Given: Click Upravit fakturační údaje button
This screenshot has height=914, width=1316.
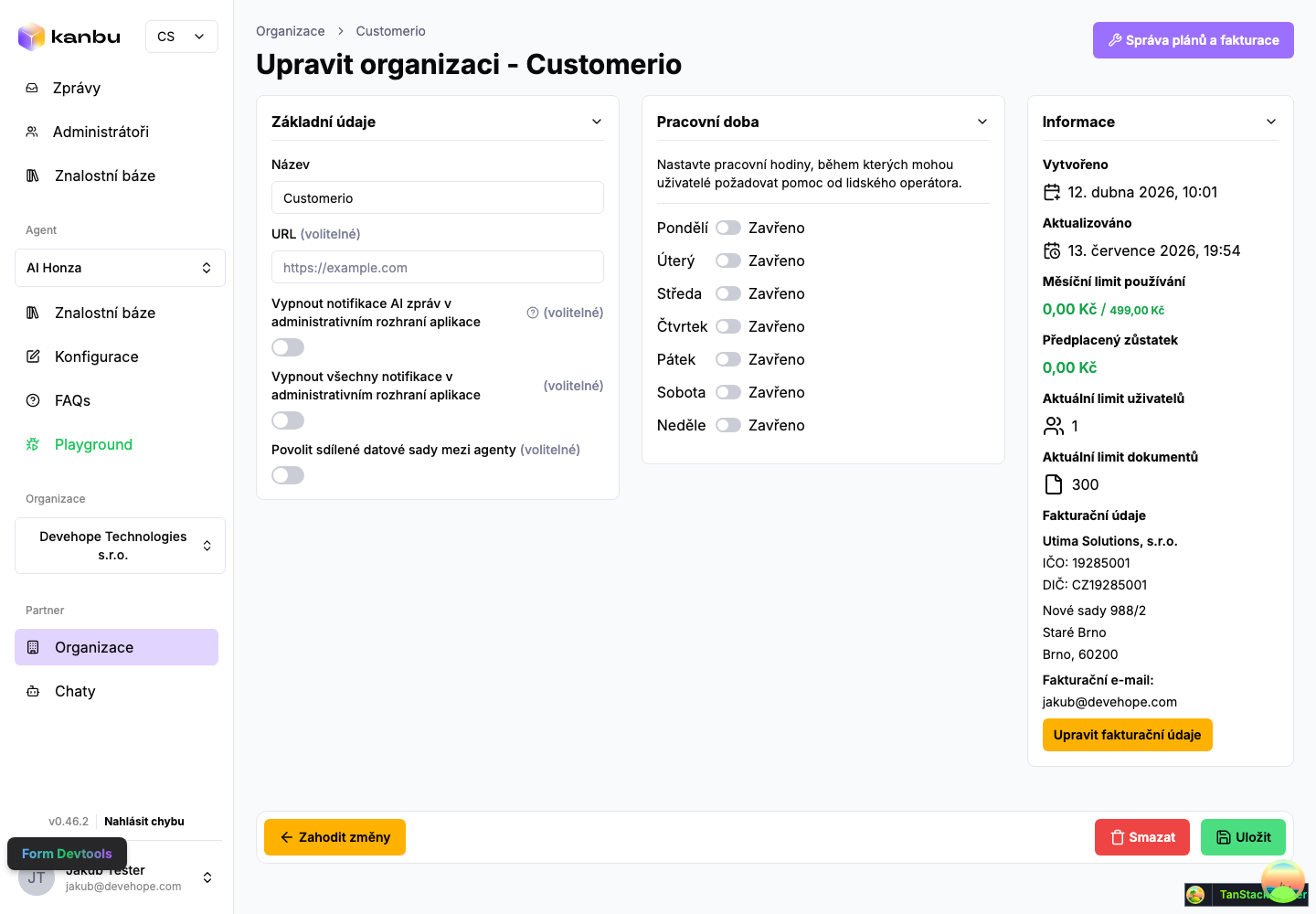Looking at the screenshot, I should [1127, 735].
